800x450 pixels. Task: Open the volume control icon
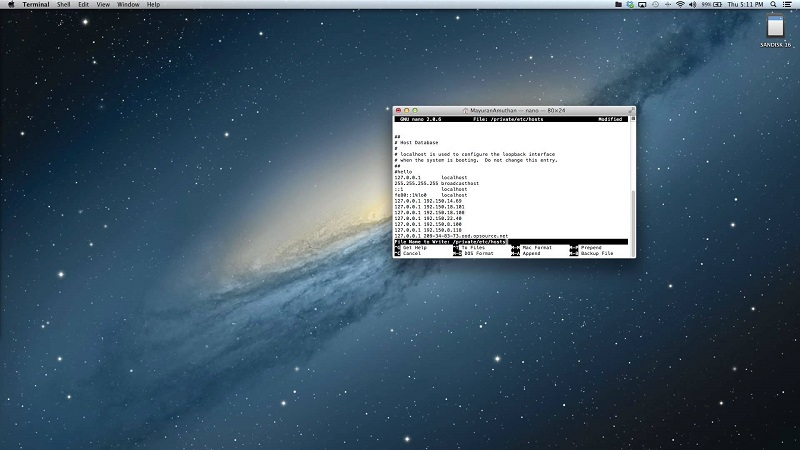point(692,5)
